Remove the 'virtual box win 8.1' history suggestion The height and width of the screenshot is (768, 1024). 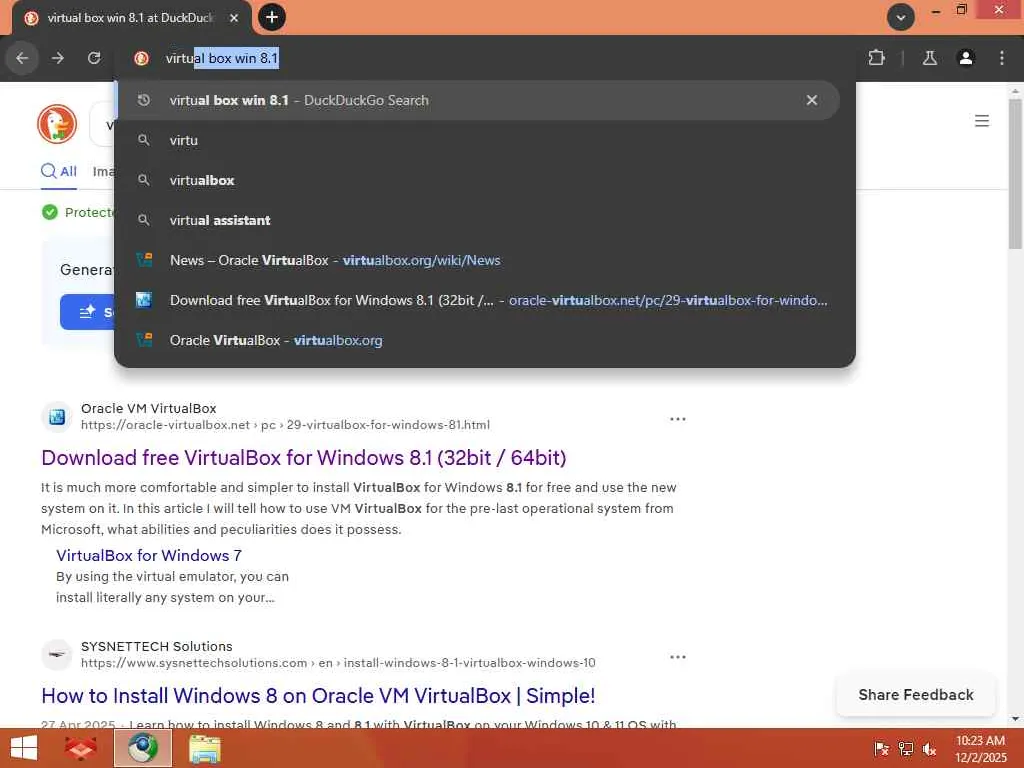coord(812,100)
